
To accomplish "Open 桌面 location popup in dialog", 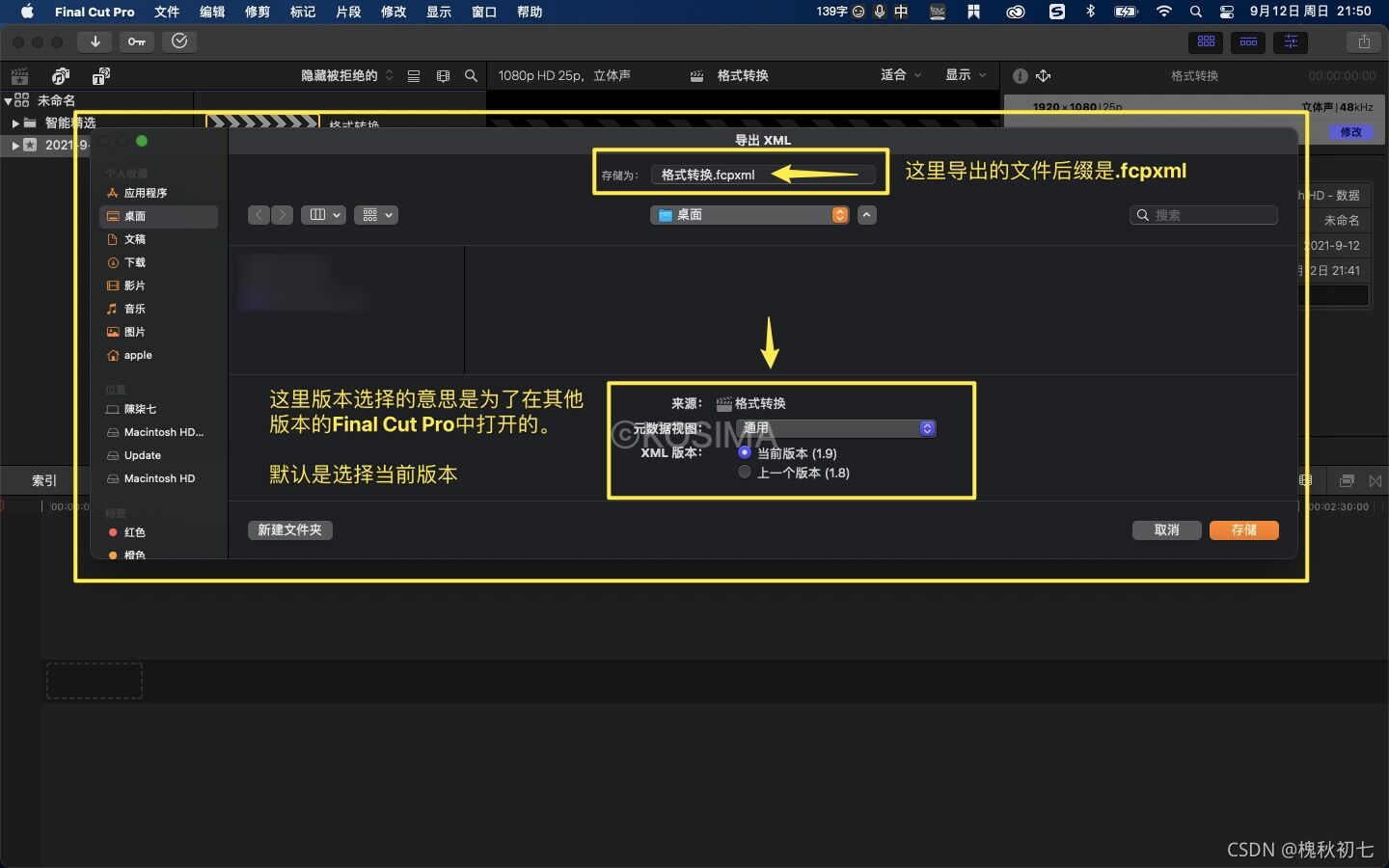I will pos(749,215).
